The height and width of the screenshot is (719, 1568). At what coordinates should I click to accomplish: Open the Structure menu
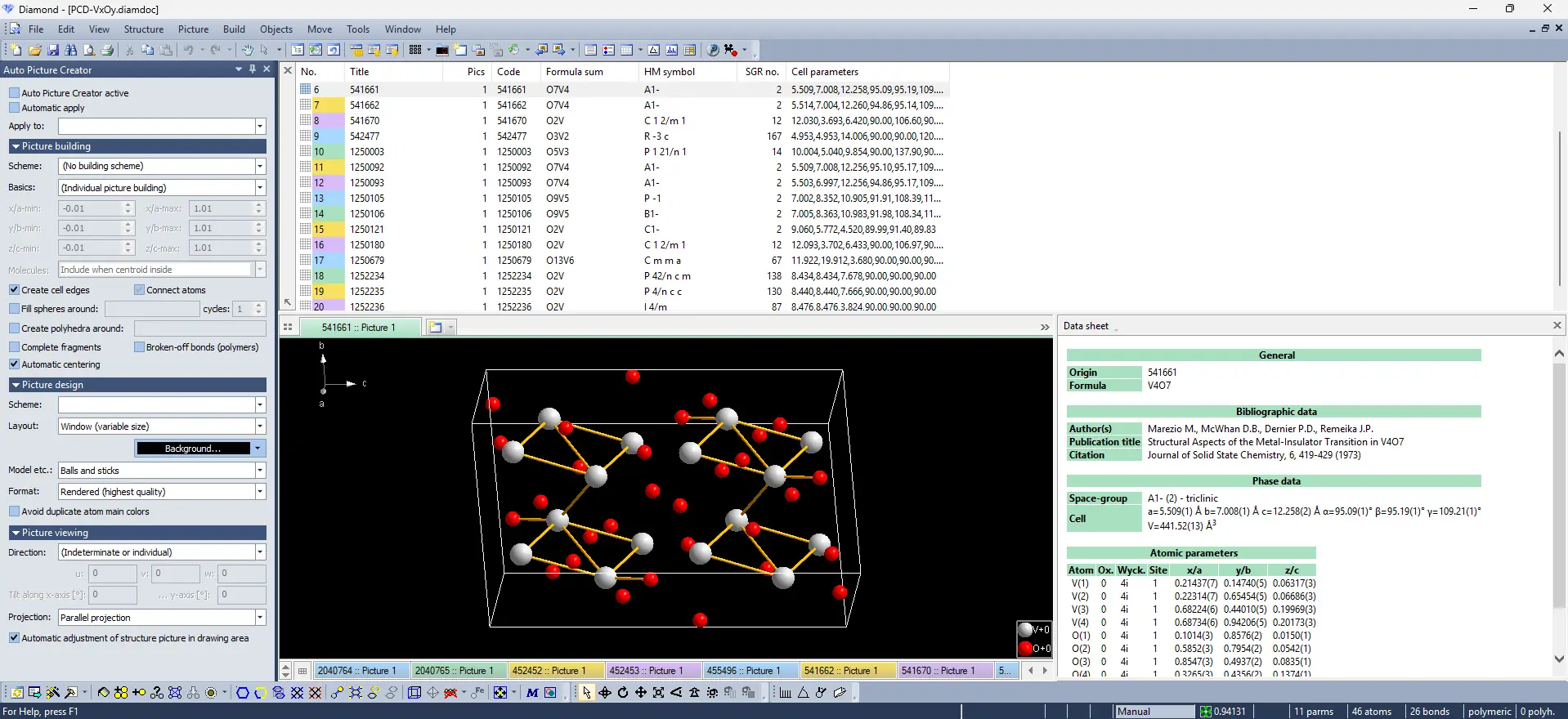coord(143,29)
